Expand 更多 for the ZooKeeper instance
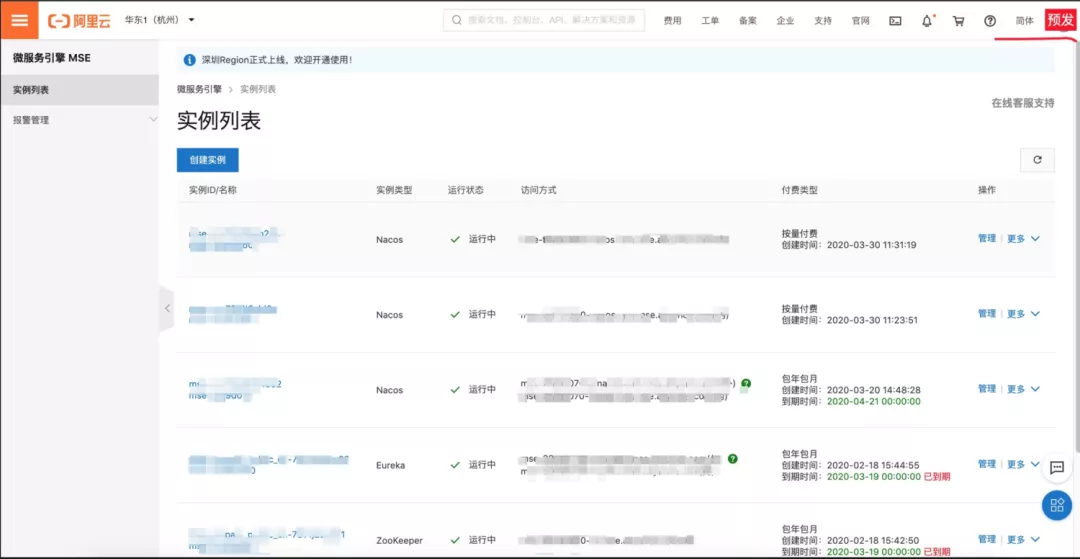This screenshot has width=1080, height=559. click(x=1024, y=539)
